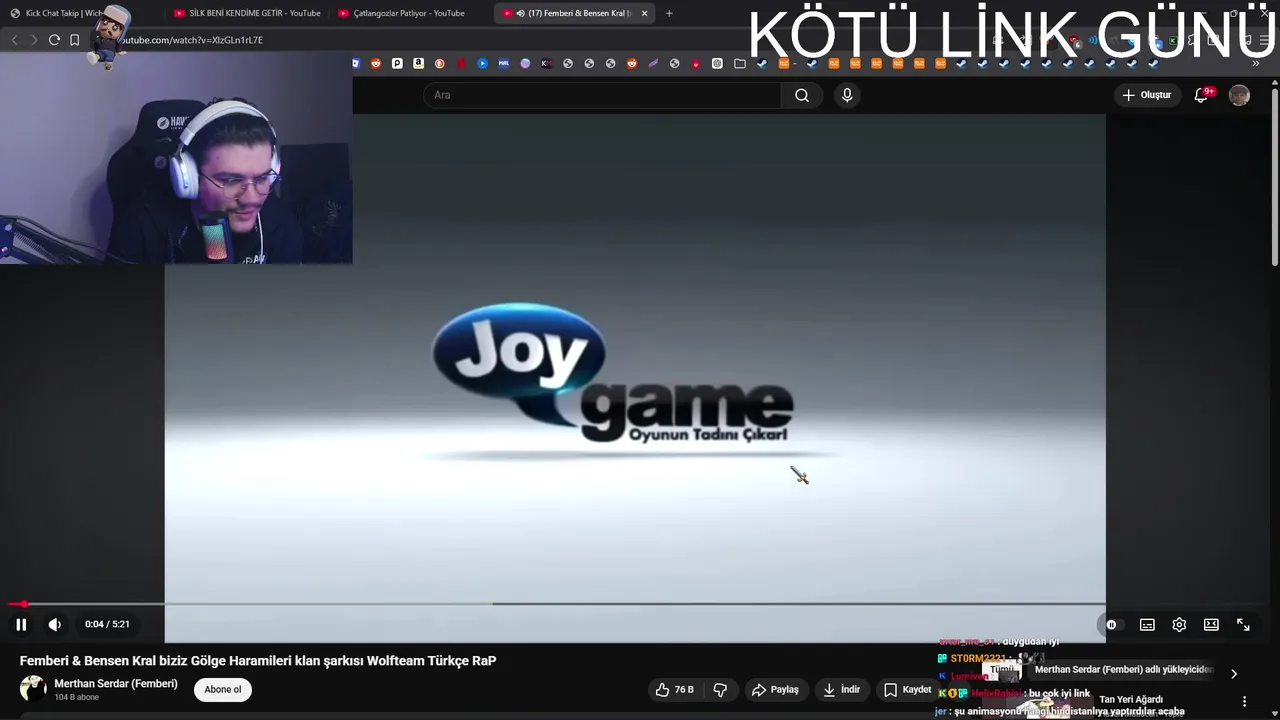Focus the 'Ara' search field
1280x720 pixels.
point(602,95)
